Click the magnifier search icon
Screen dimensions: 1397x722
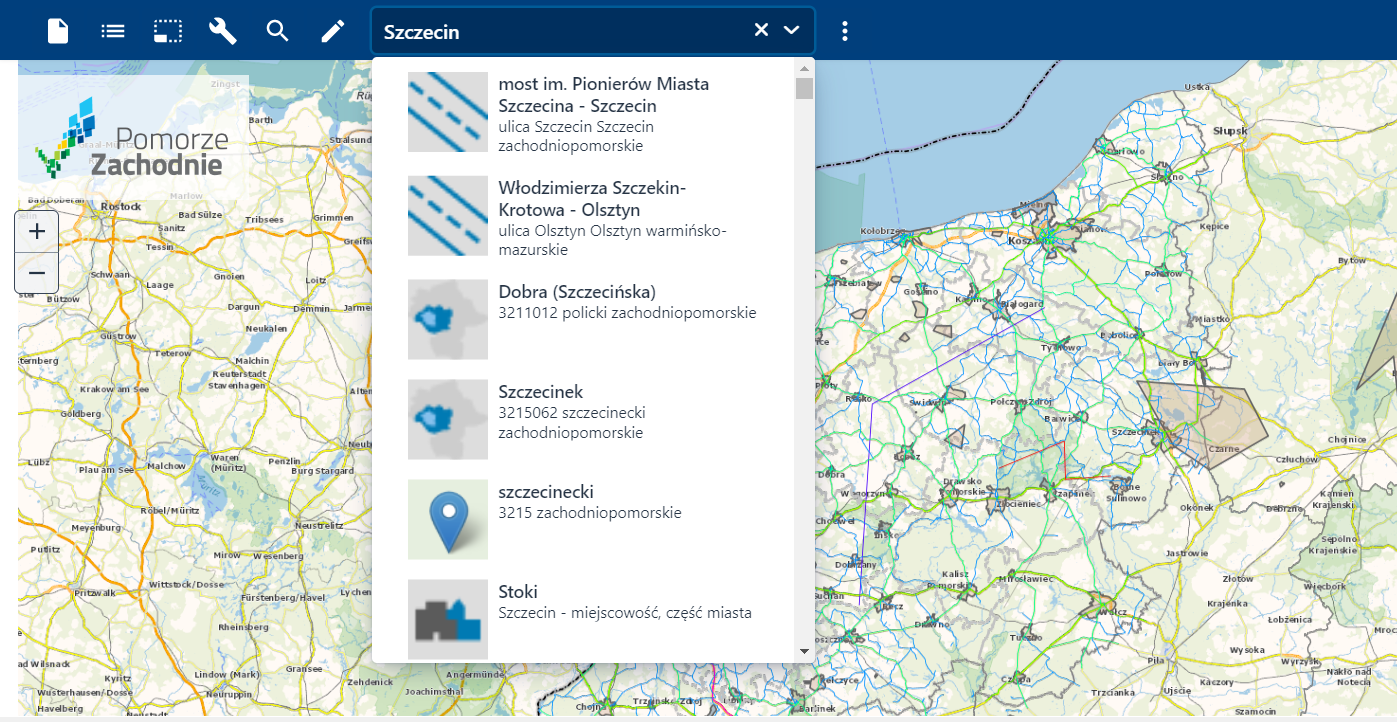pos(277,31)
